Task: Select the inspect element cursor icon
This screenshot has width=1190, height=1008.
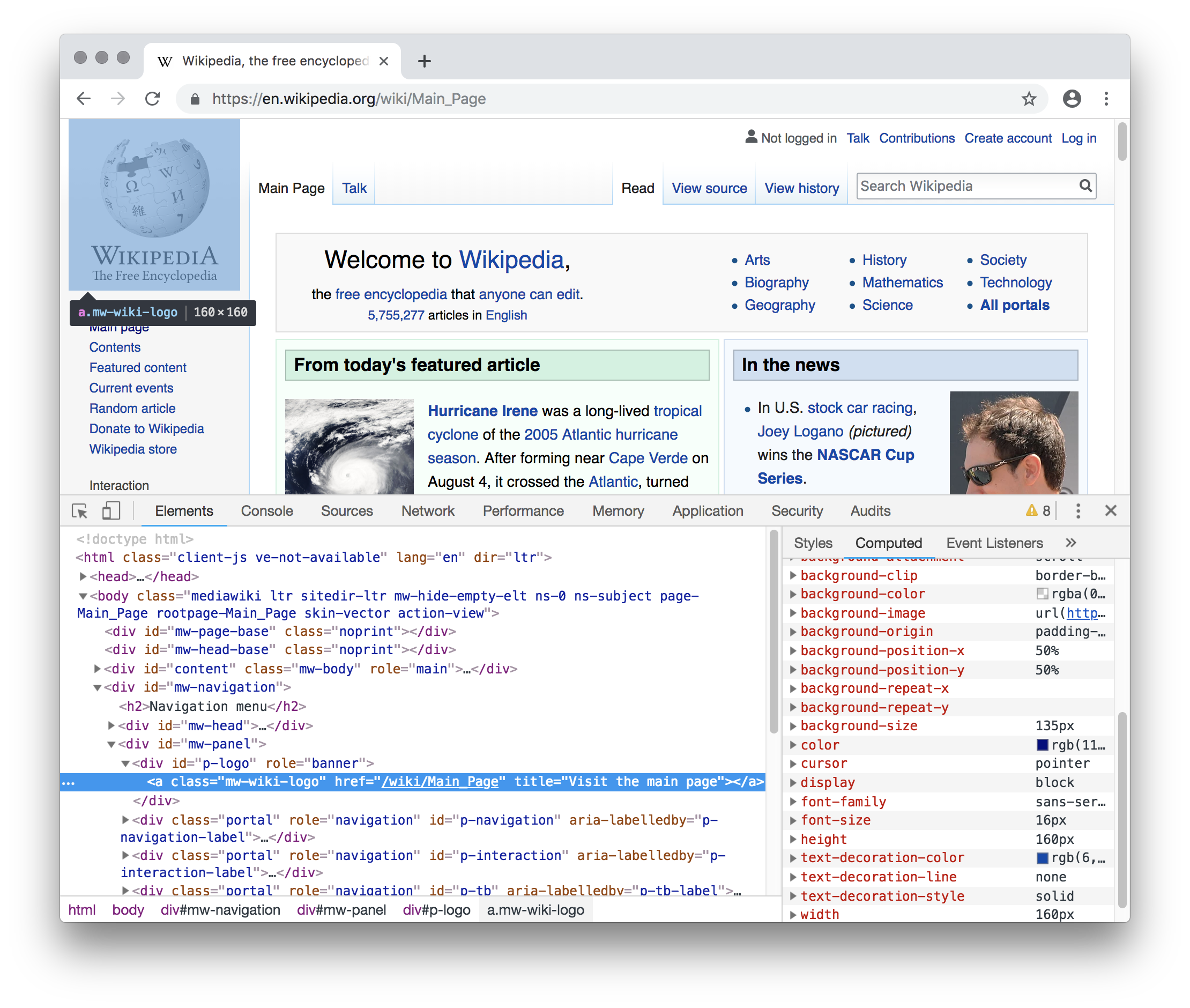Action: point(80,509)
